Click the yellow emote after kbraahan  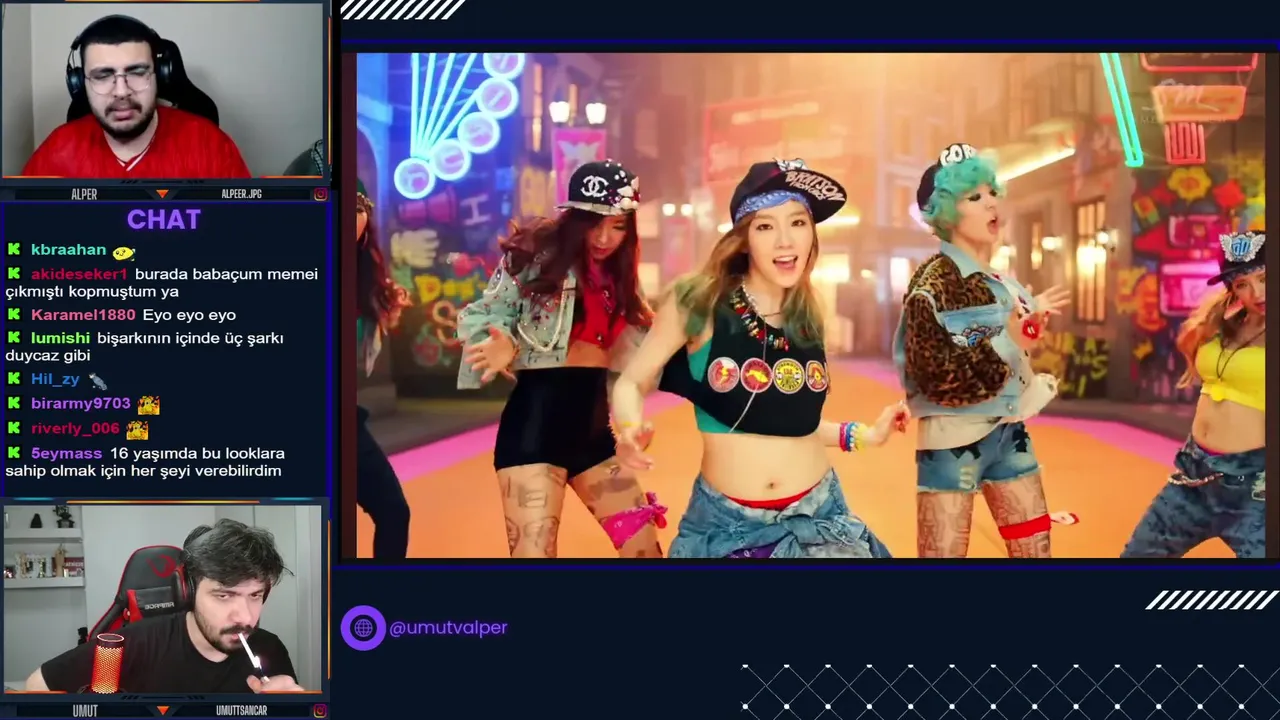124,252
